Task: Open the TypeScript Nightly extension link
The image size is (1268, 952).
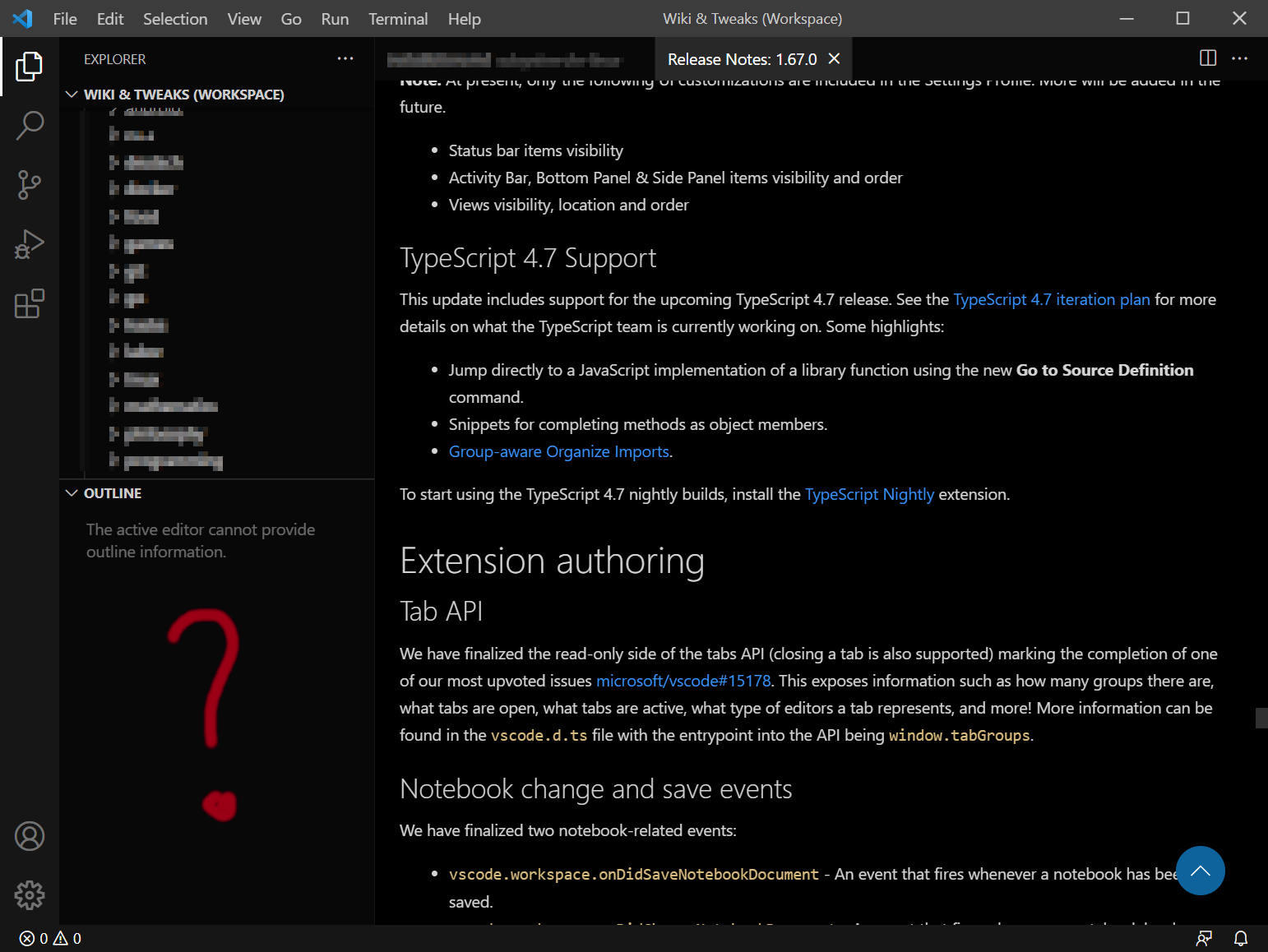Action: (869, 494)
